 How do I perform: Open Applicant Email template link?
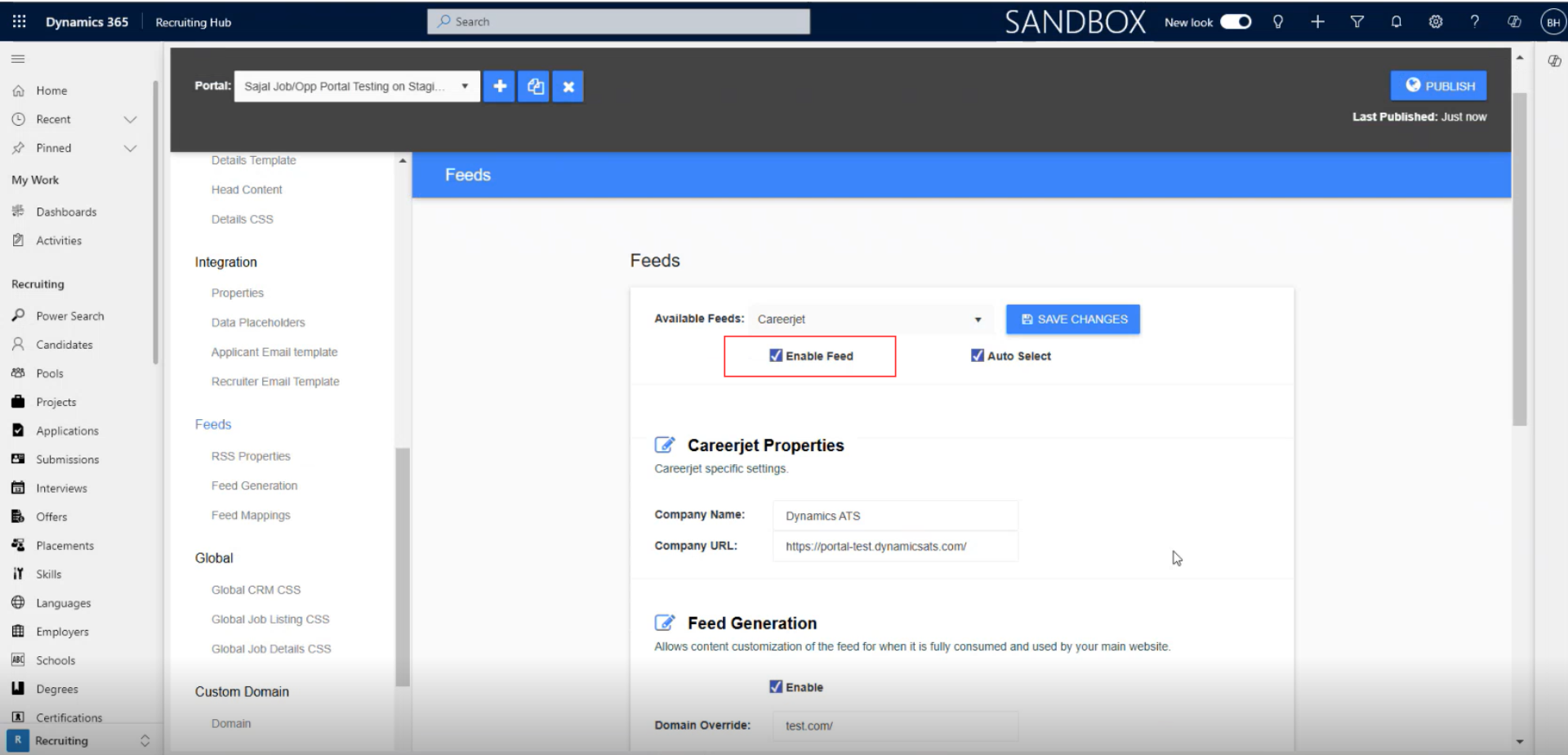pyautogui.click(x=274, y=351)
